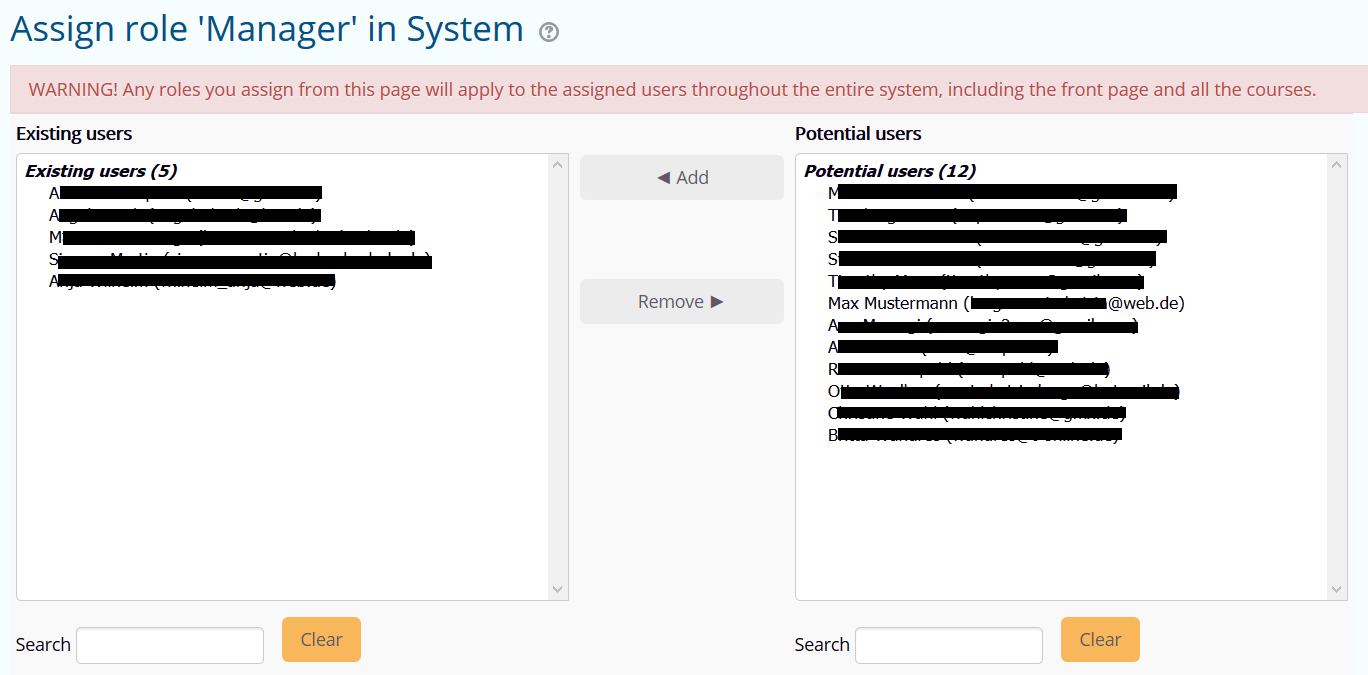
Task: Select Max Mustermann in Potential users list
Action: pyautogui.click(x=1005, y=303)
